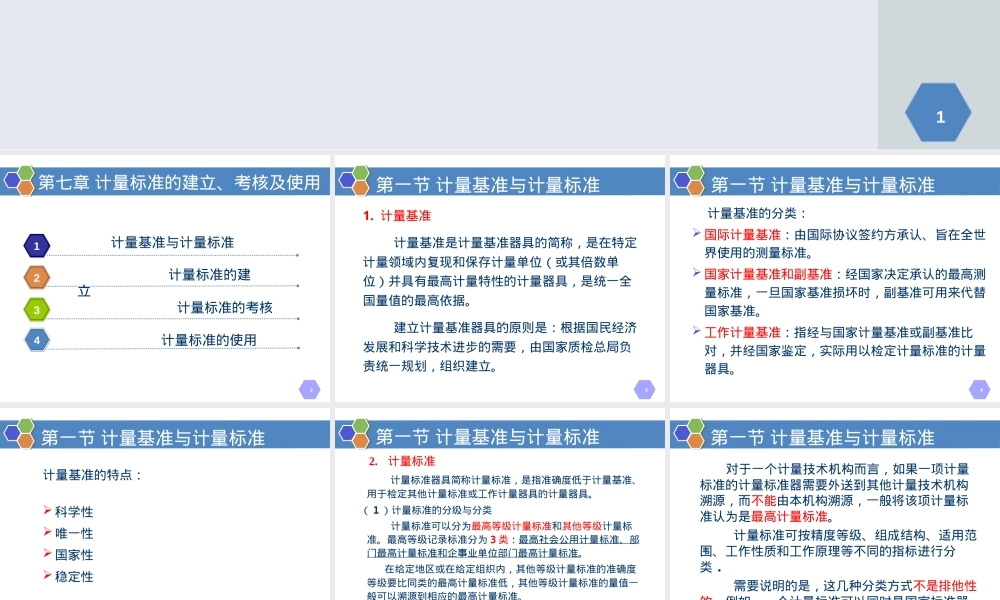This screenshot has height=600, width=1000.
Task: Click the bullet text 唯一性
Action: pos(74,533)
